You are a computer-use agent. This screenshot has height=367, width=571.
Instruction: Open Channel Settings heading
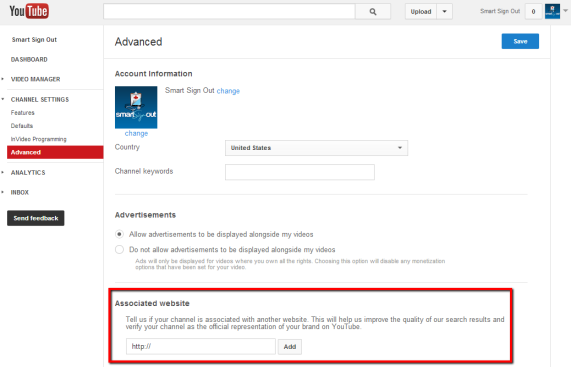40,99
